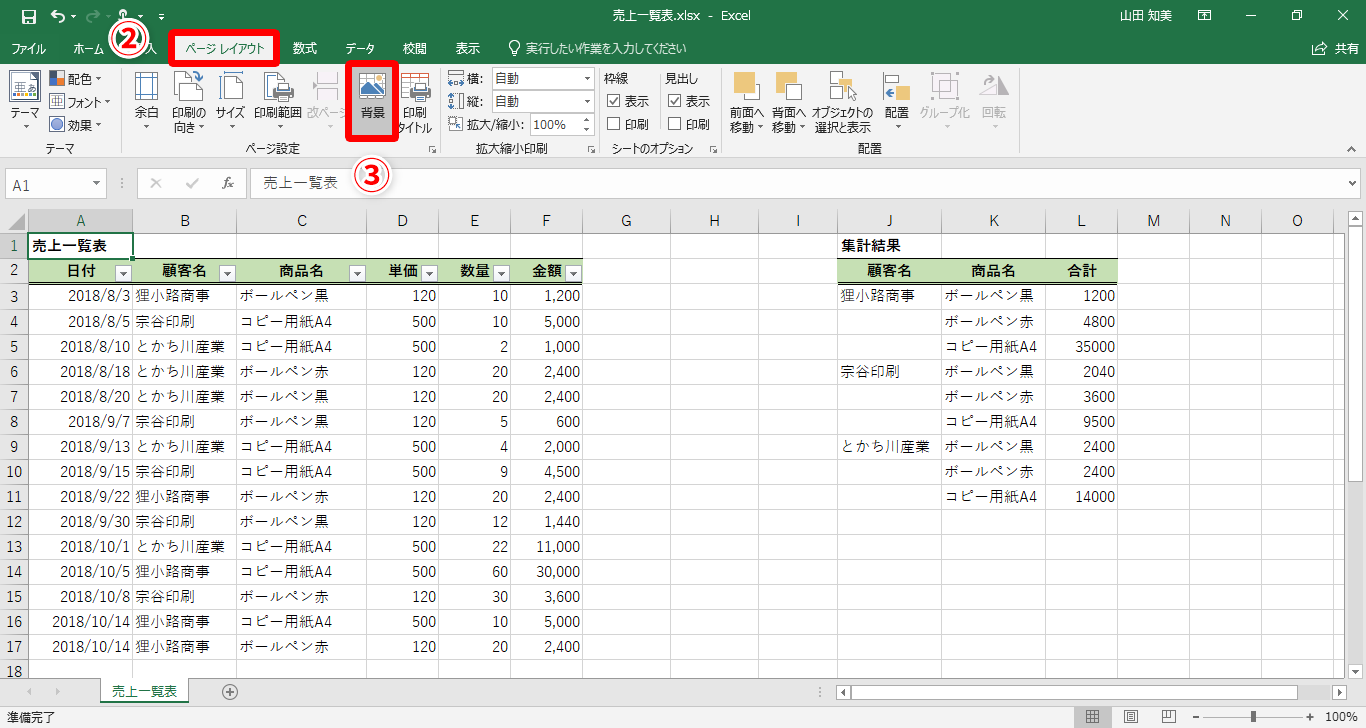This screenshot has width=1366, height=728.
Task: Undo the last action in the quick access toolbar
Action: tap(58, 16)
